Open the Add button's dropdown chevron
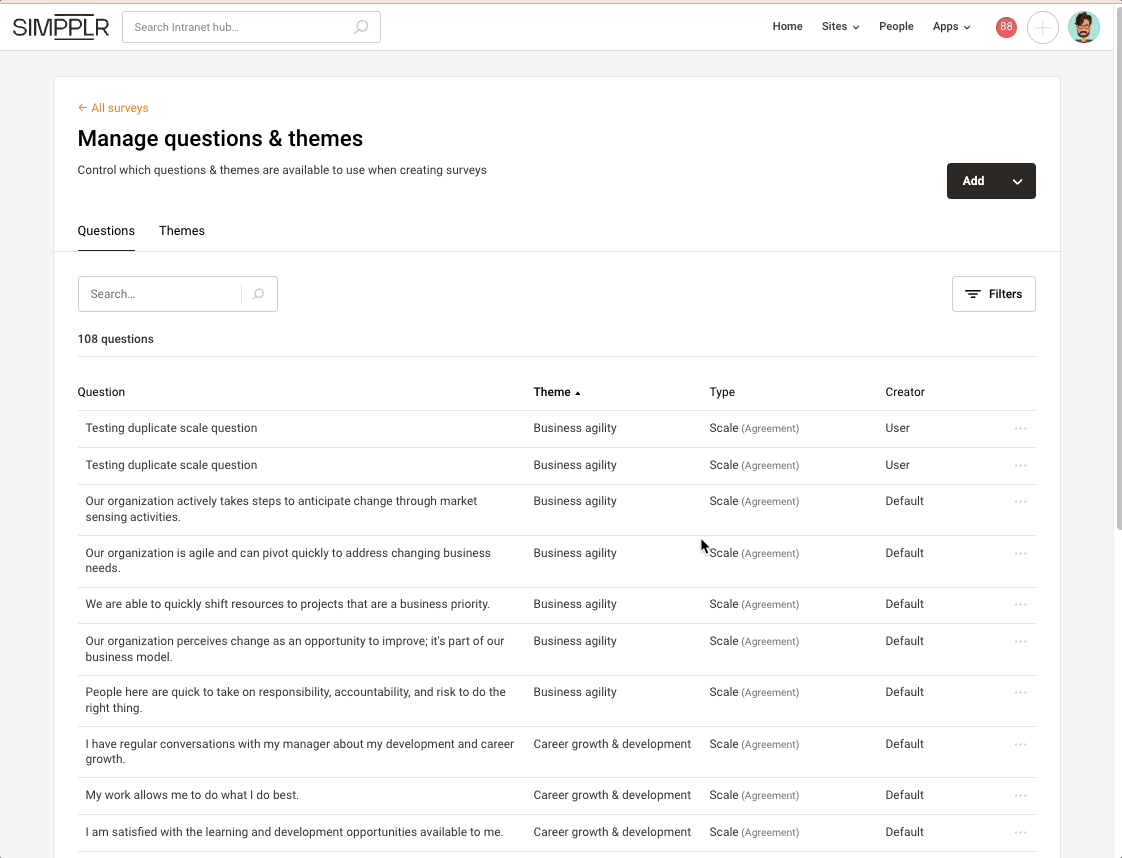 click(x=1018, y=181)
